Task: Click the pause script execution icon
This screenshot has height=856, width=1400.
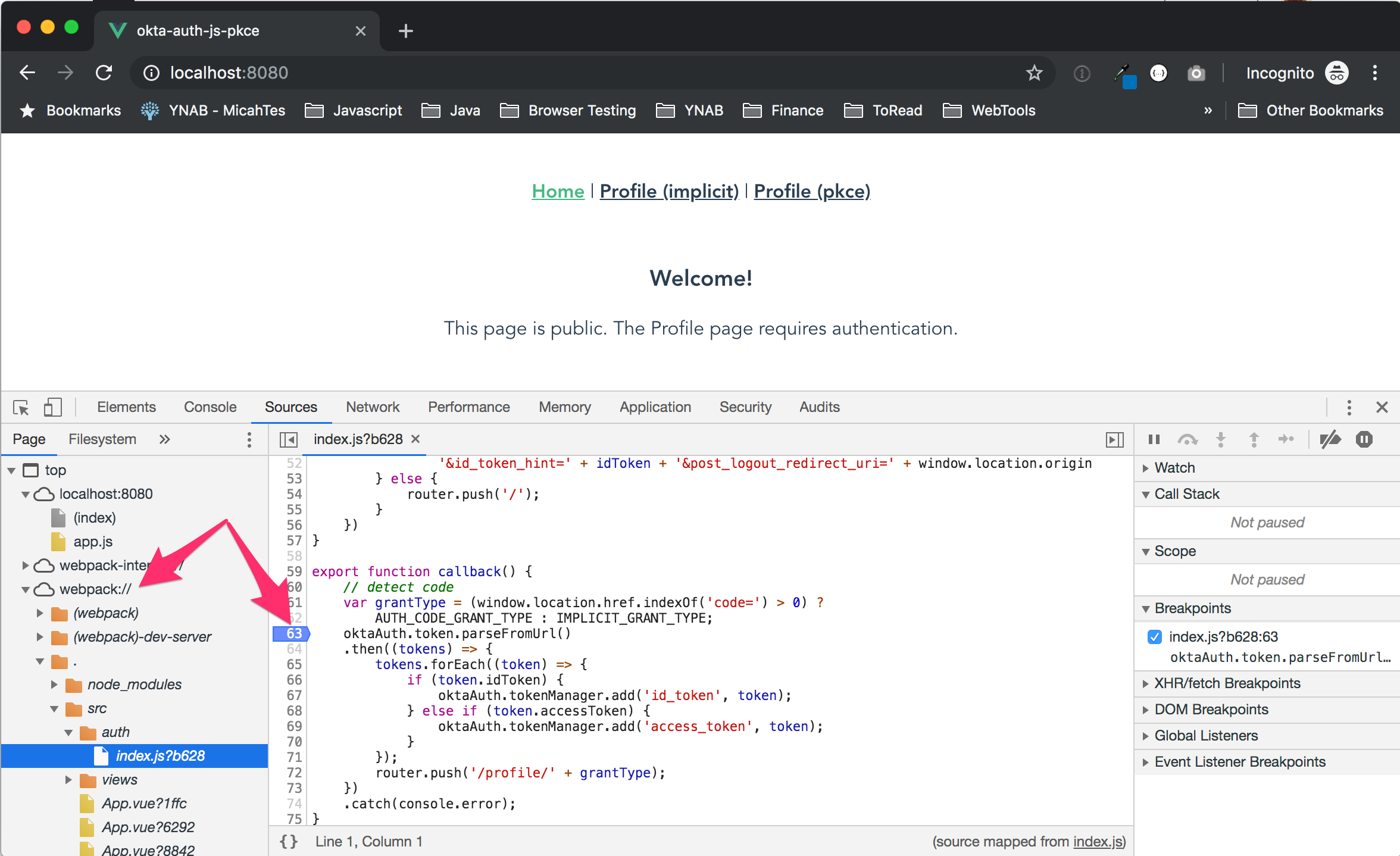Action: pos(1154,439)
